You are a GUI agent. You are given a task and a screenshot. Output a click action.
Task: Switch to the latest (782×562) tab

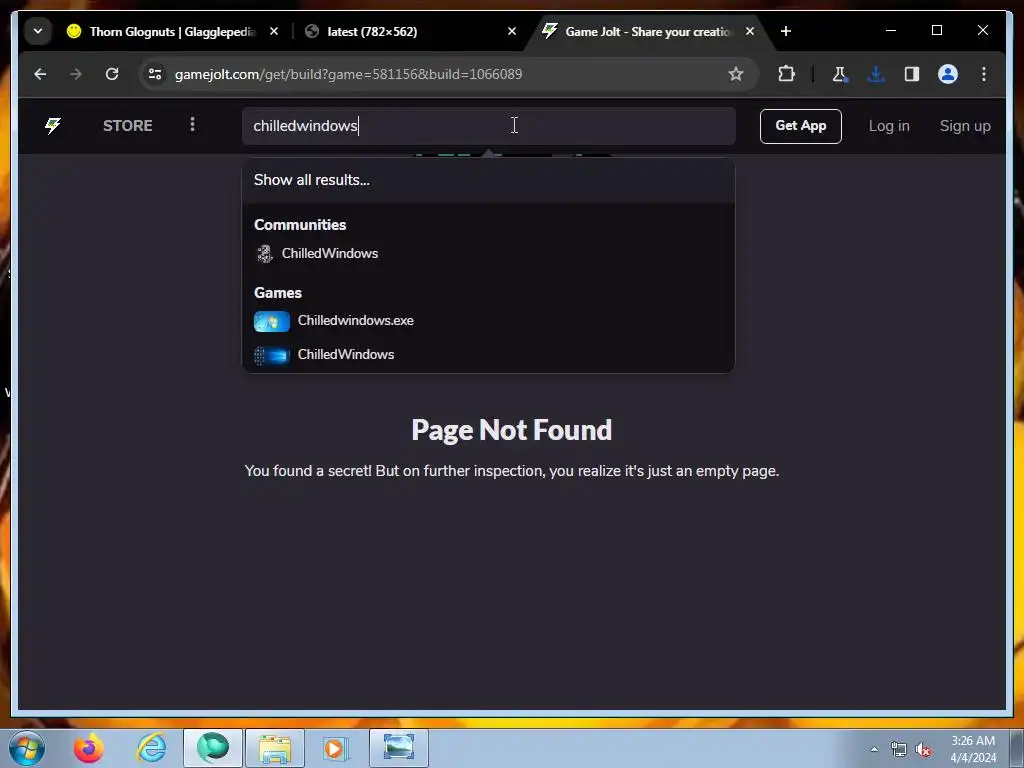coord(409,31)
